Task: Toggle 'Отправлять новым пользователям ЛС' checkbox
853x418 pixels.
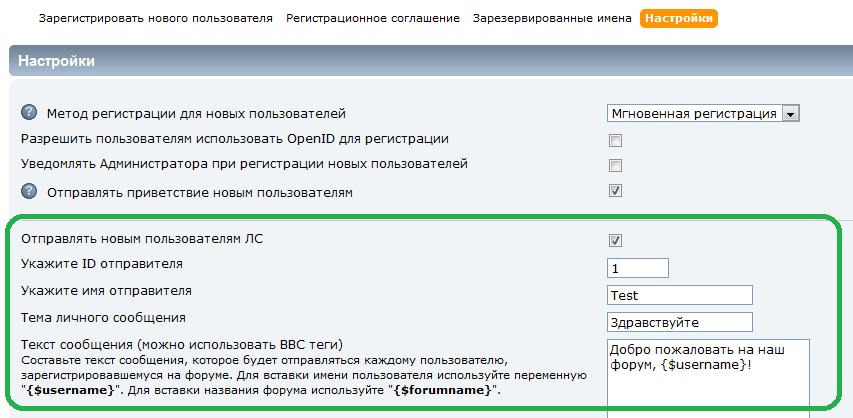Action: (x=616, y=240)
